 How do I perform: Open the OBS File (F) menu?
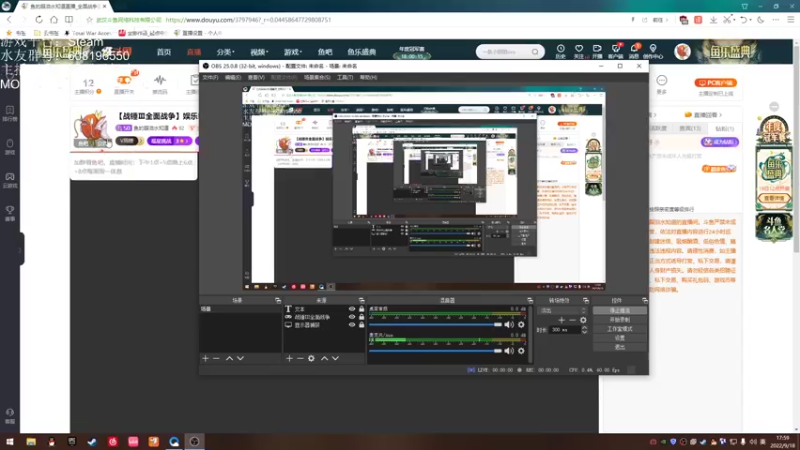[x=210, y=78]
